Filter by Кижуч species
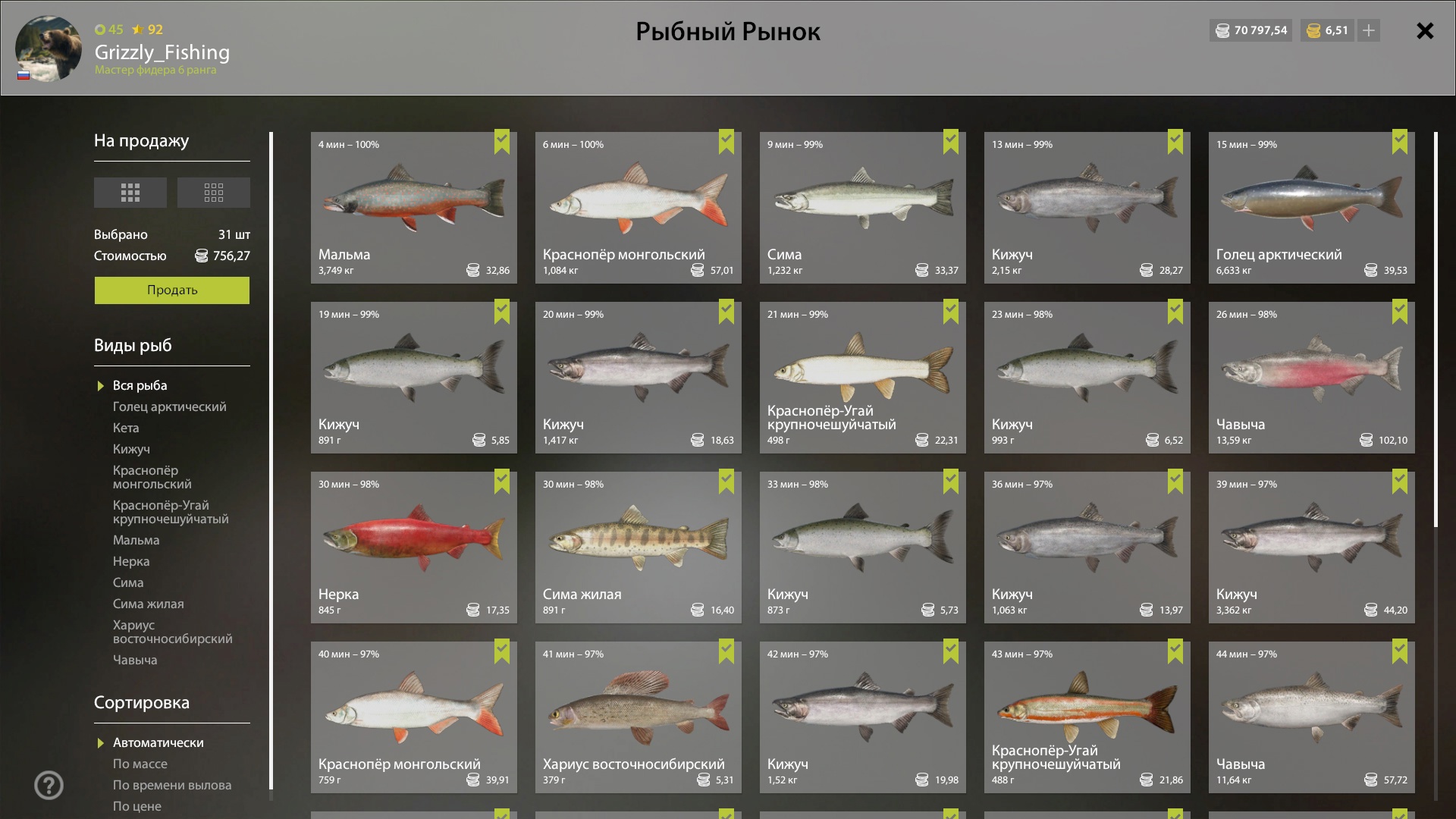Image resolution: width=1456 pixels, height=819 pixels. [131, 449]
